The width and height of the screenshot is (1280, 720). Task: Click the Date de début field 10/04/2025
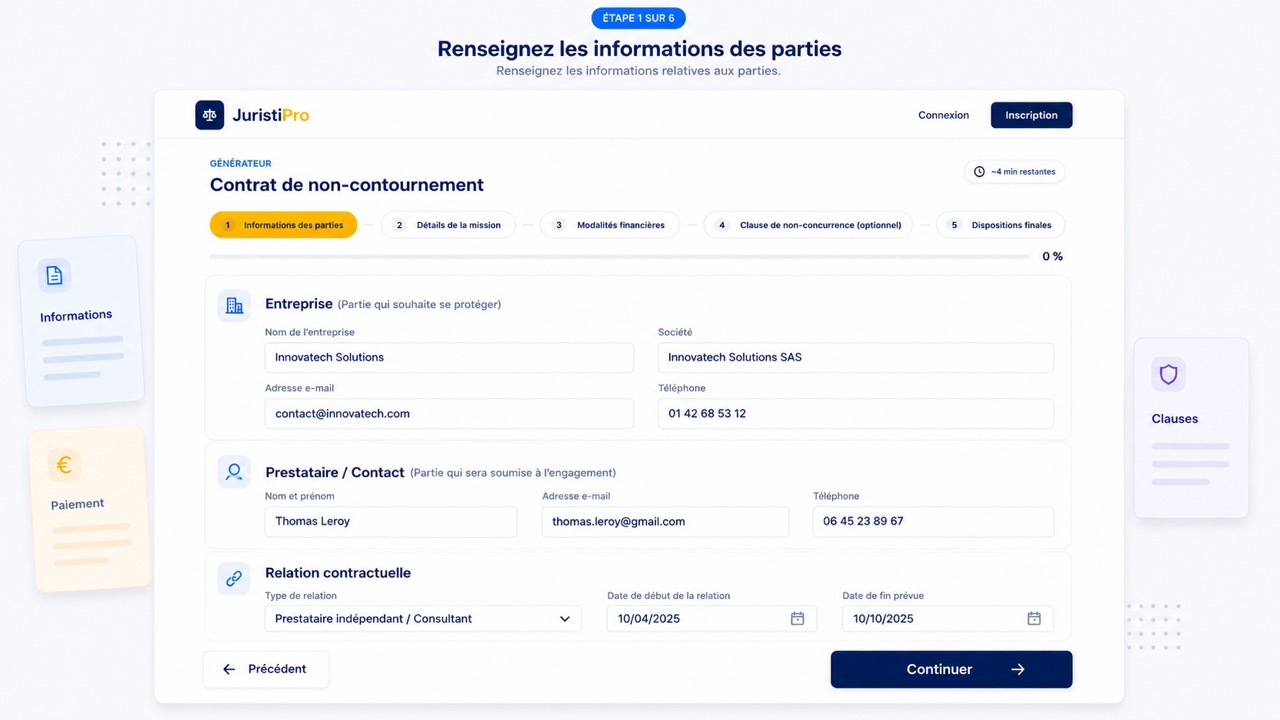click(x=712, y=618)
